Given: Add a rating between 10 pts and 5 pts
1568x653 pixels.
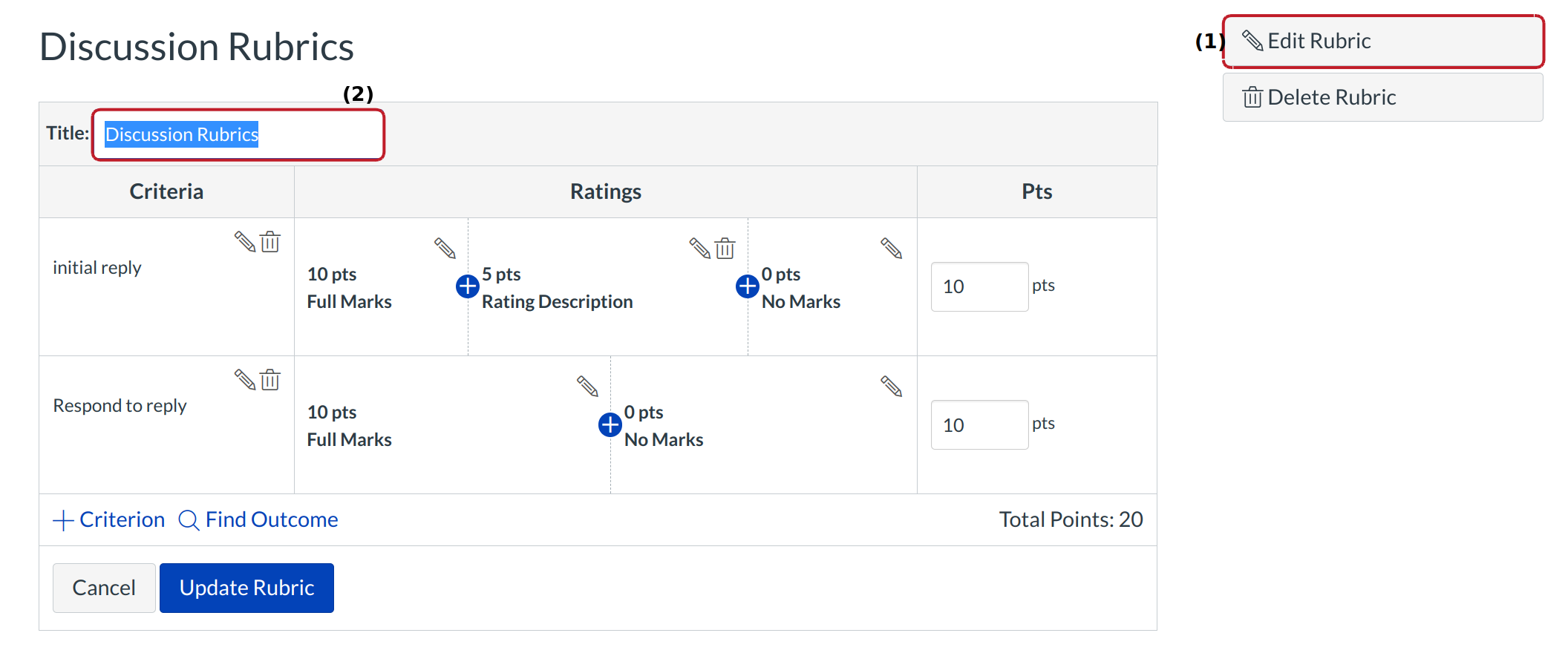Looking at the screenshot, I should coord(468,286).
